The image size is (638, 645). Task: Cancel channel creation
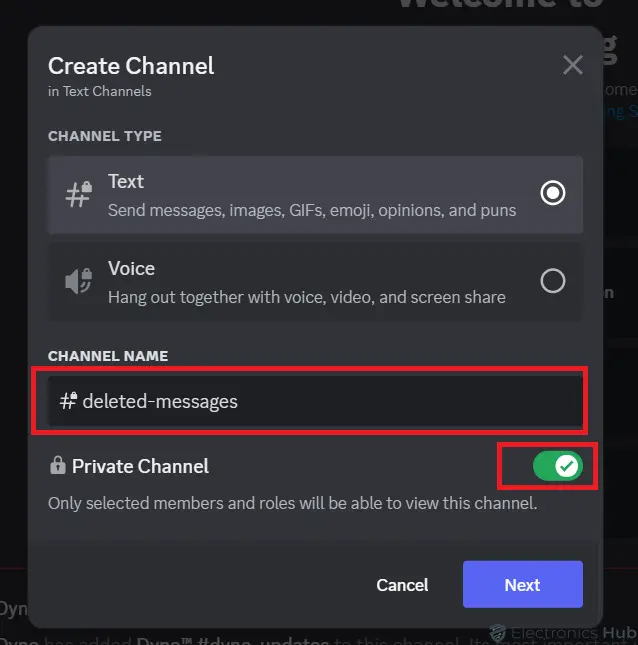coord(402,585)
